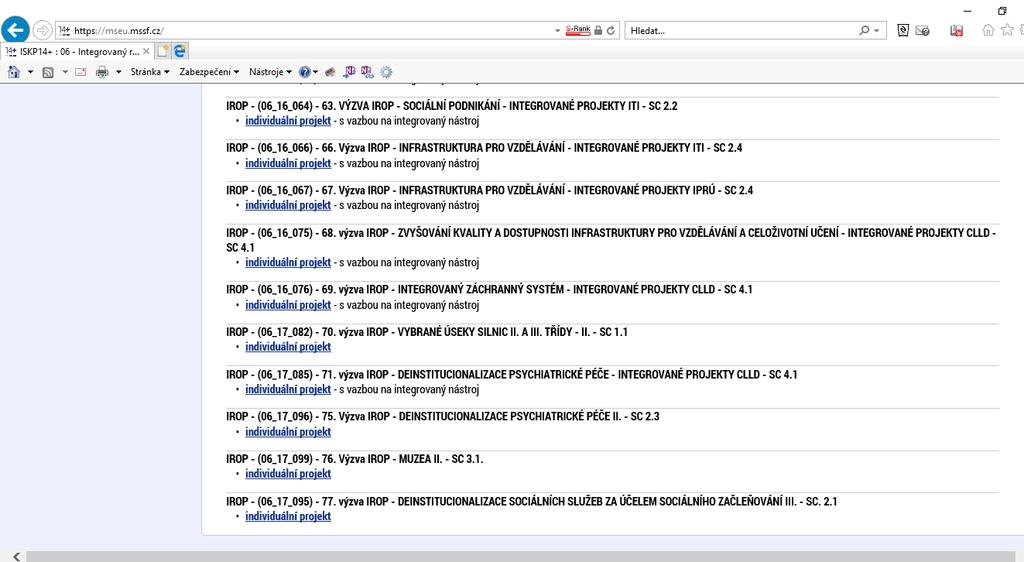Click the Open Microsoft Edge tab button

[x=180, y=51]
